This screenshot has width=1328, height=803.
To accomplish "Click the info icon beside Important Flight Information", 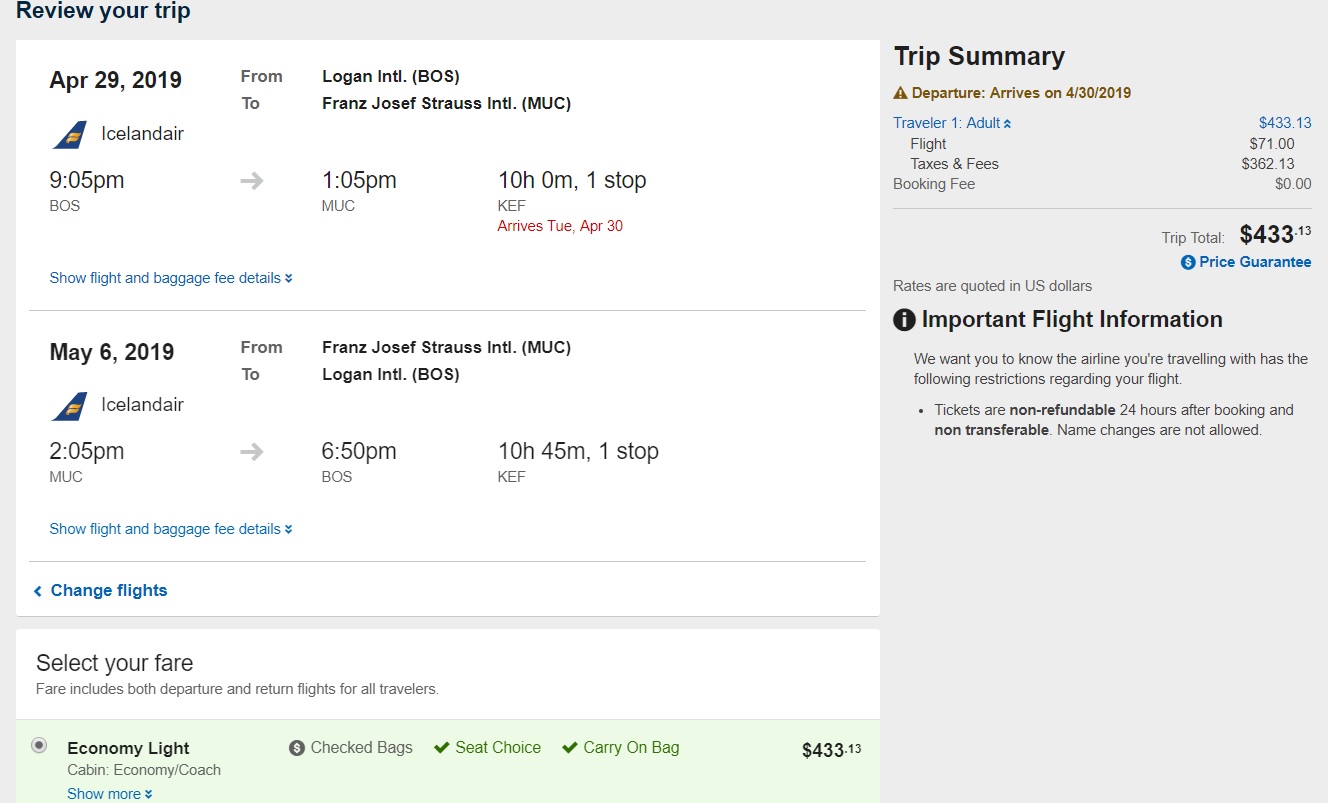I will pos(904,320).
